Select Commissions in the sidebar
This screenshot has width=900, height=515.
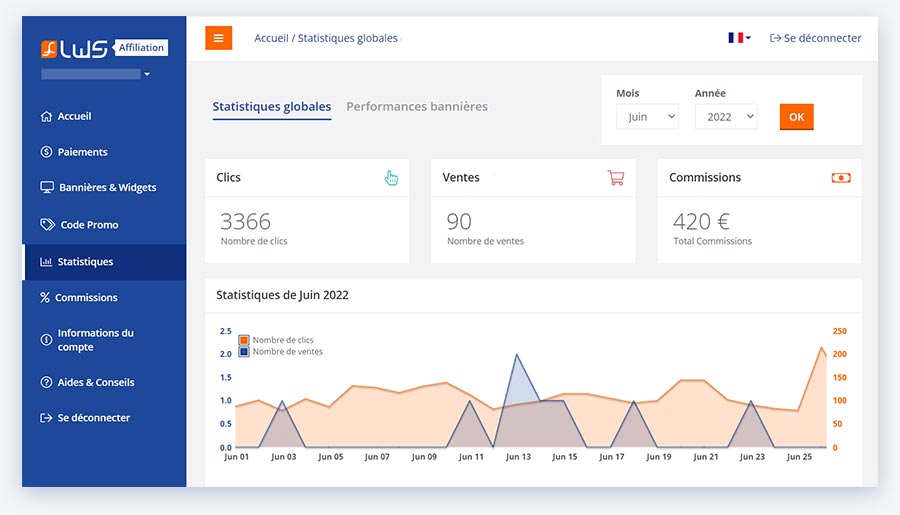86,297
